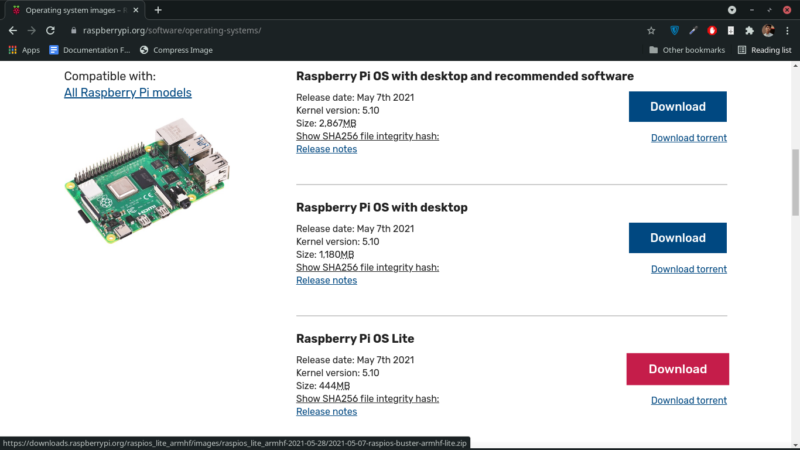800x450 pixels.
Task: Show SHA256 hash for OS with desktop
Action: pos(367,267)
